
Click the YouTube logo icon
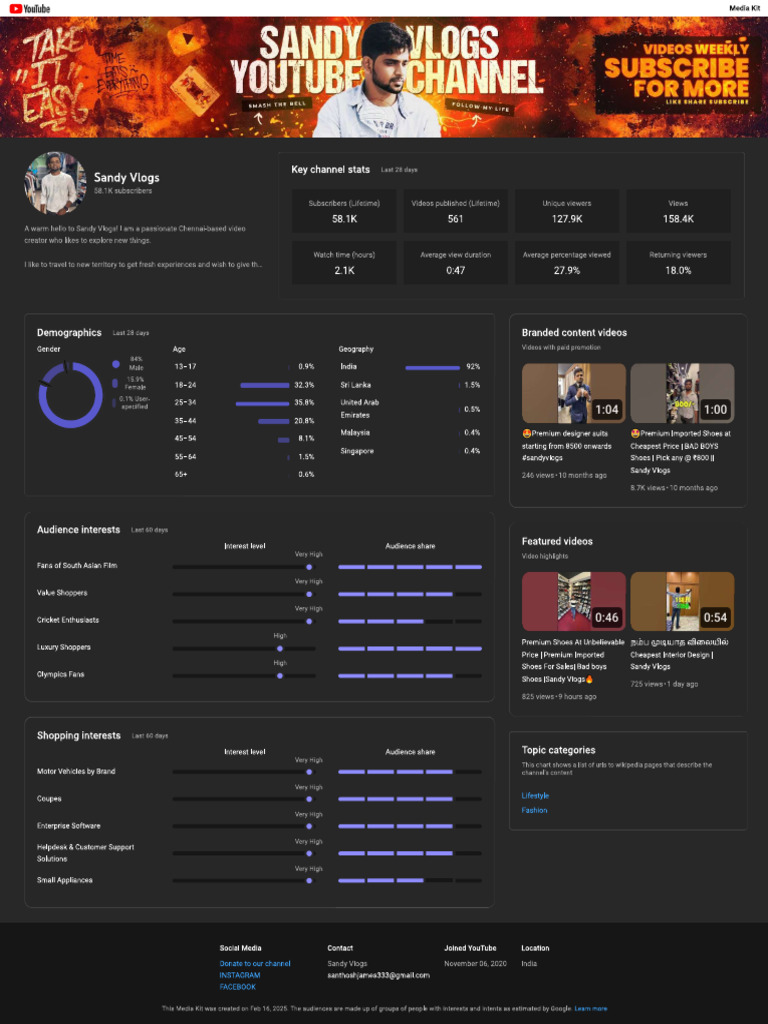tap(29, 8)
